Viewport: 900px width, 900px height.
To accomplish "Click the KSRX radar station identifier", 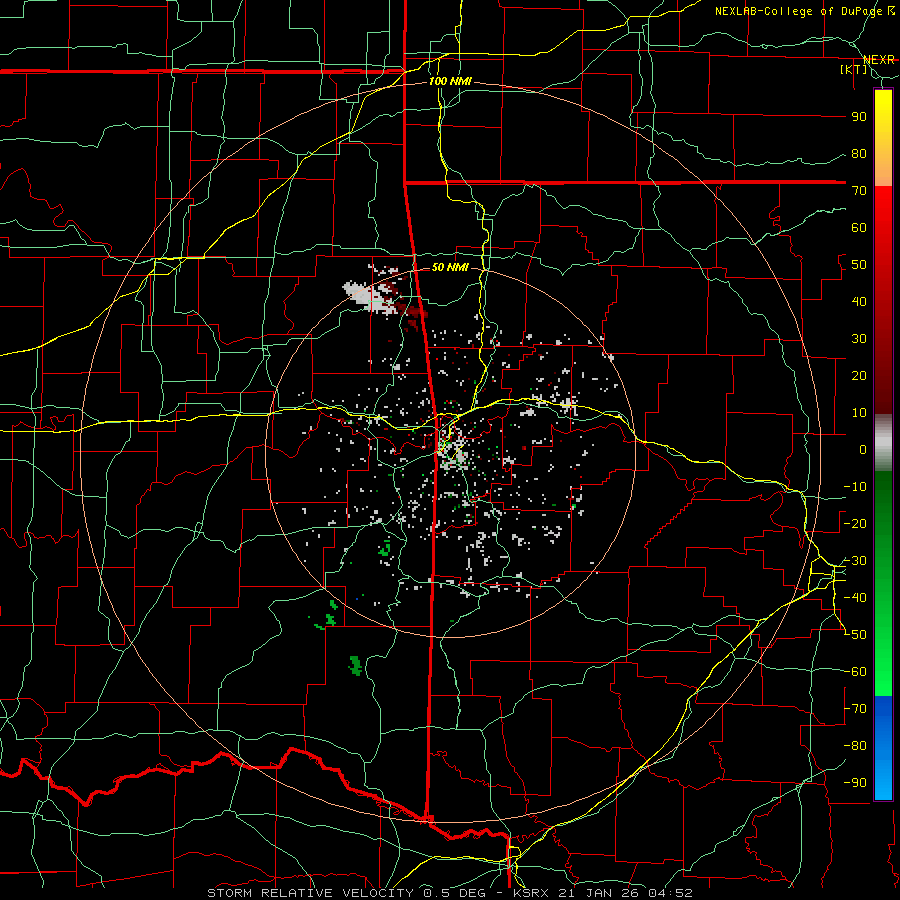I will coord(529,893).
